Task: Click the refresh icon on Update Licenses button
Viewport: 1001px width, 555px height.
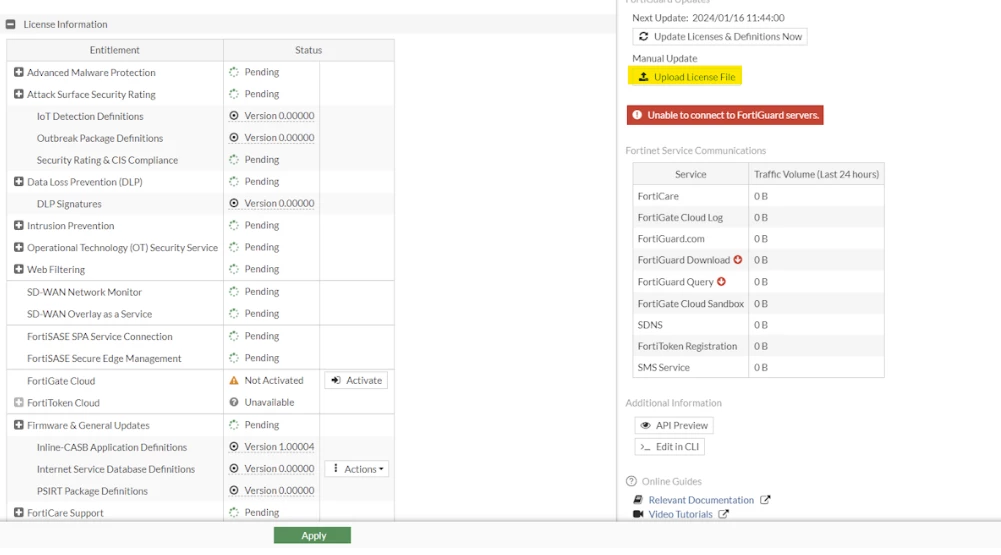Action: [644, 36]
